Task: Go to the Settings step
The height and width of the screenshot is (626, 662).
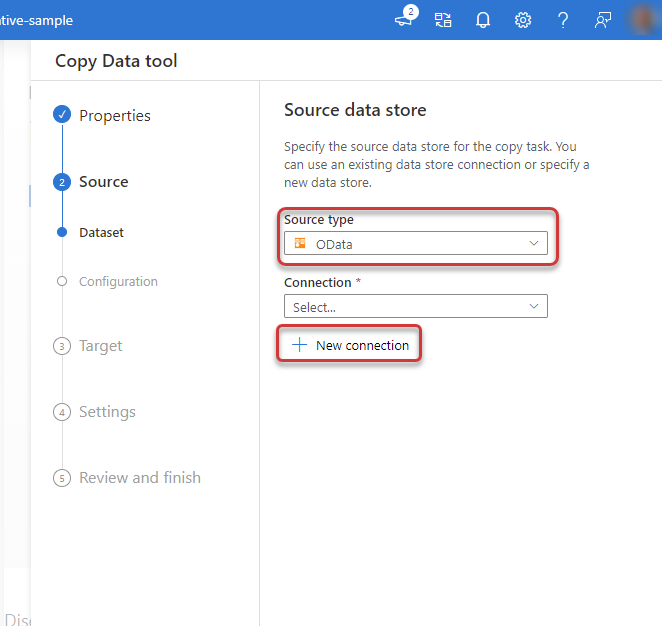Action: [107, 412]
